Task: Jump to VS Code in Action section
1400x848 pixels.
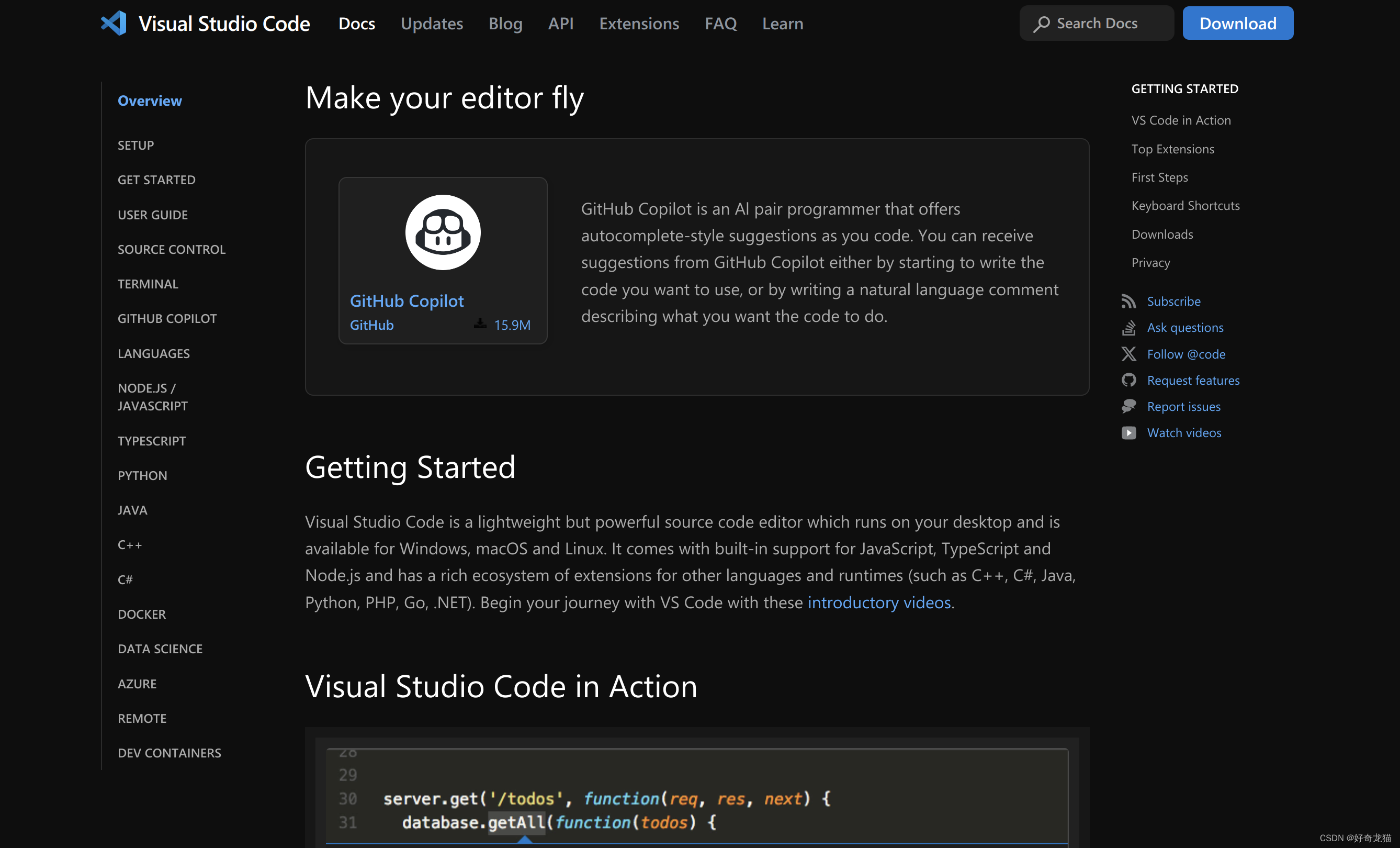Action: point(1181,120)
